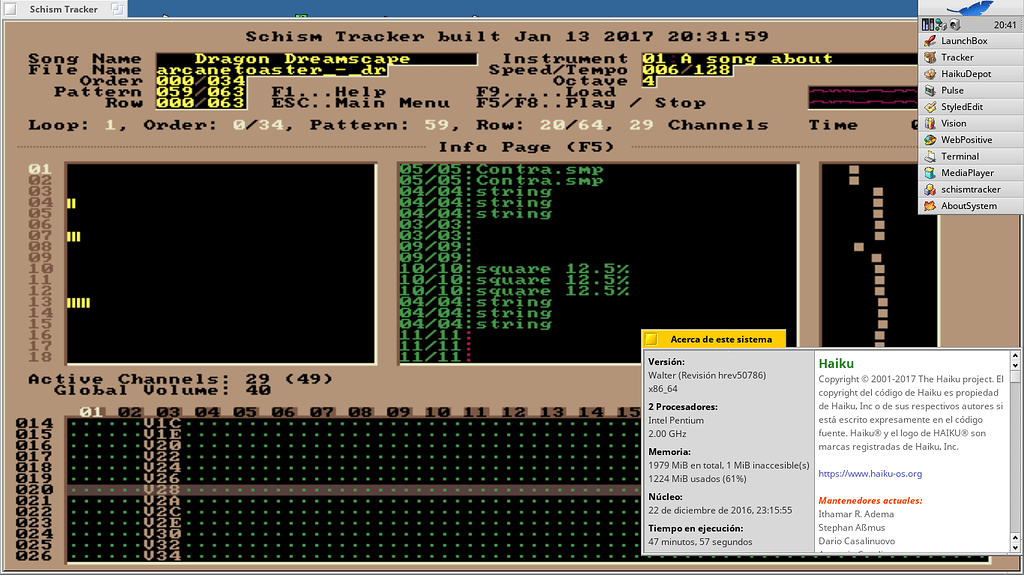Click pattern channel header 10
1024x575 pixels.
(x=437, y=412)
